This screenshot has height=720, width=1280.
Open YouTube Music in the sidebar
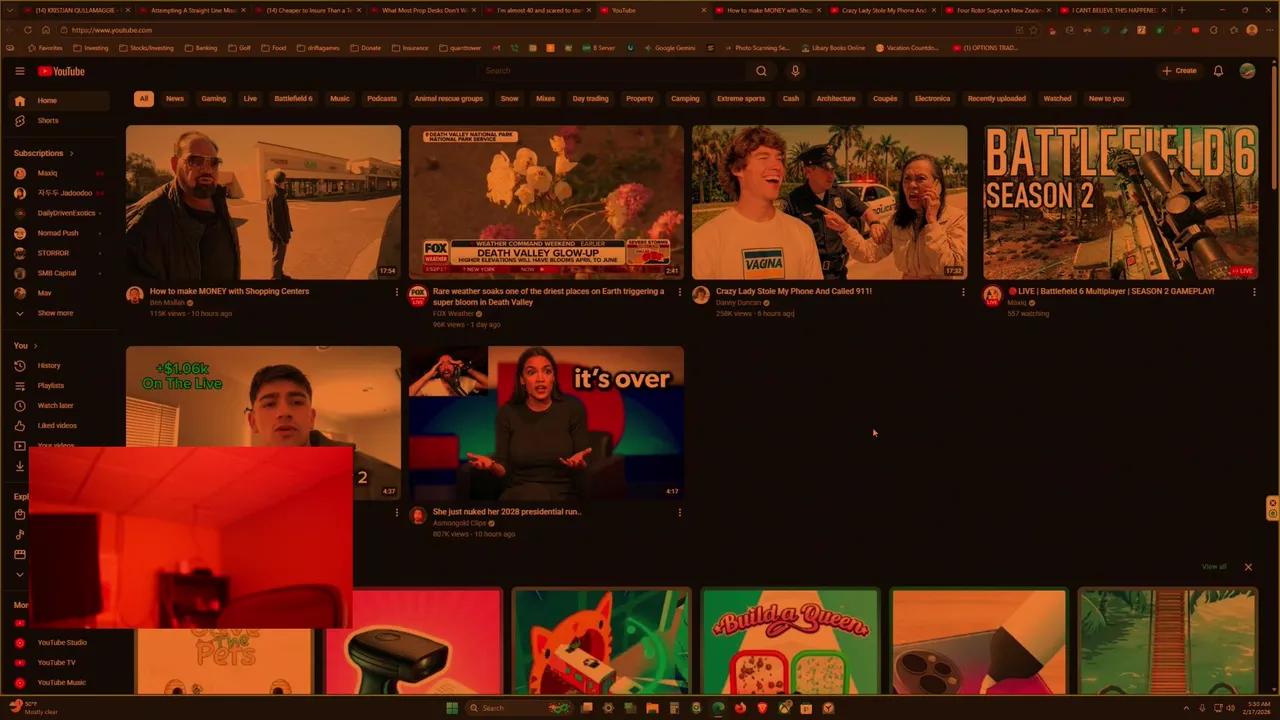pyautogui.click(x=60, y=682)
